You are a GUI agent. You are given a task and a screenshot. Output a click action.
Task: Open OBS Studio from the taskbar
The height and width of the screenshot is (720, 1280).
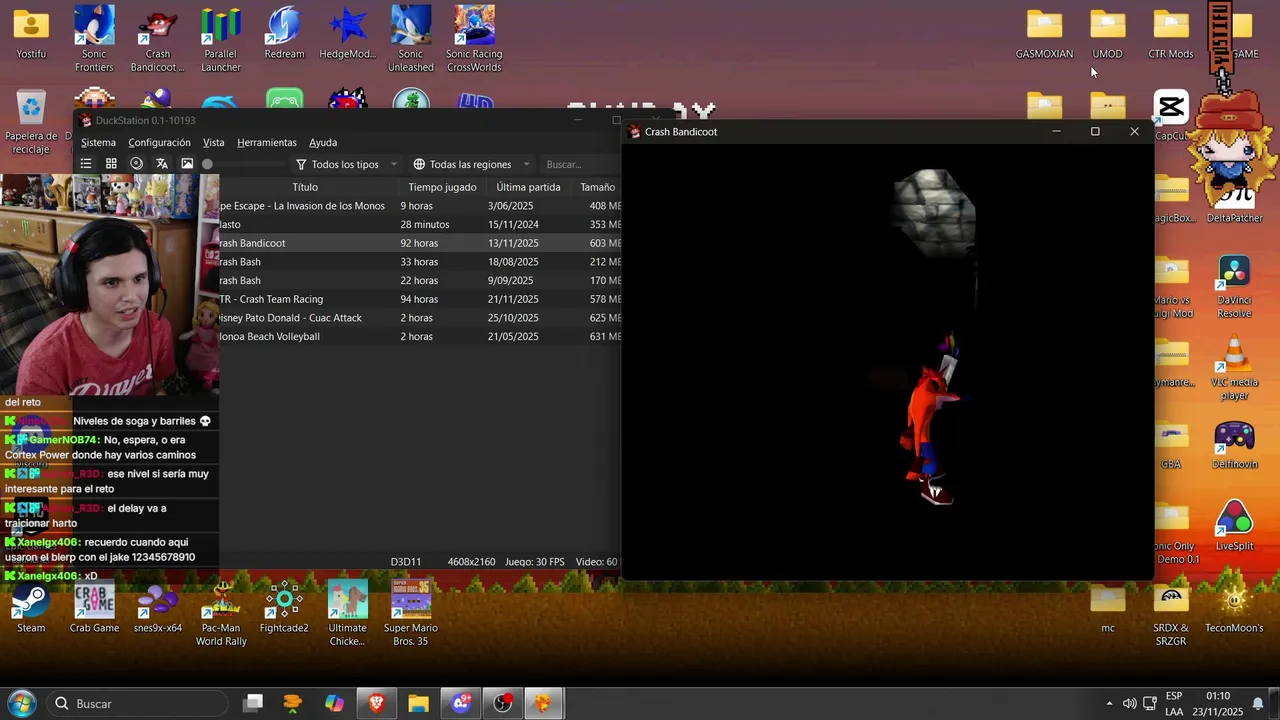502,703
